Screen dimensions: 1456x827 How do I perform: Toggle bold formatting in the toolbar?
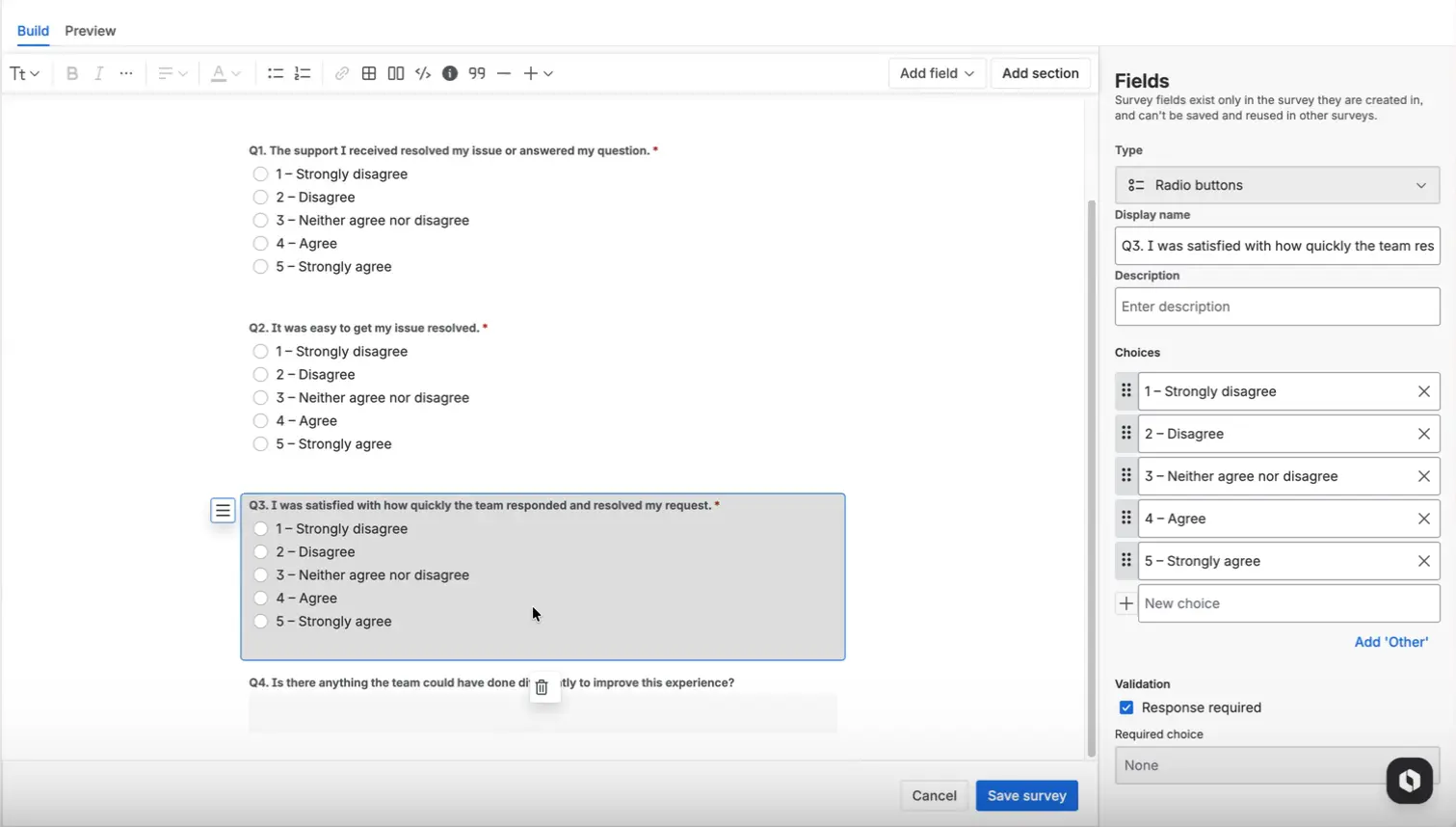point(71,72)
